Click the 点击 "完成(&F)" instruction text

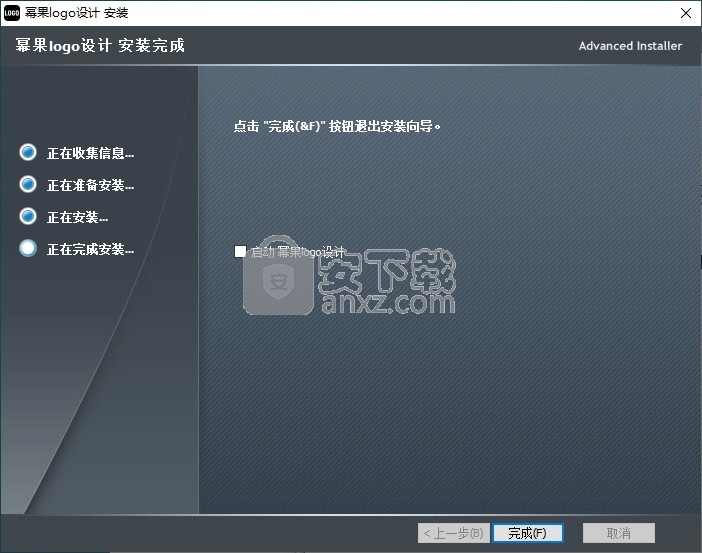point(337,126)
